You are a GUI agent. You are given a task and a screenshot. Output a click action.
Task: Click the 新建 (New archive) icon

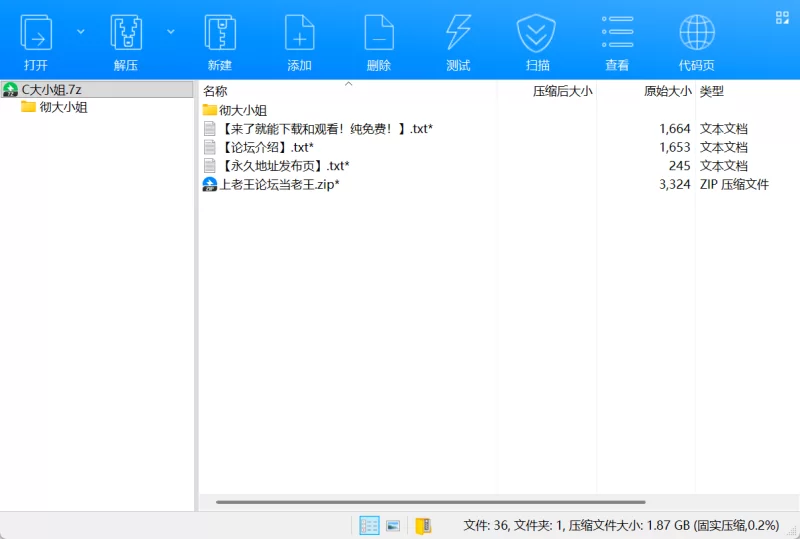220,33
